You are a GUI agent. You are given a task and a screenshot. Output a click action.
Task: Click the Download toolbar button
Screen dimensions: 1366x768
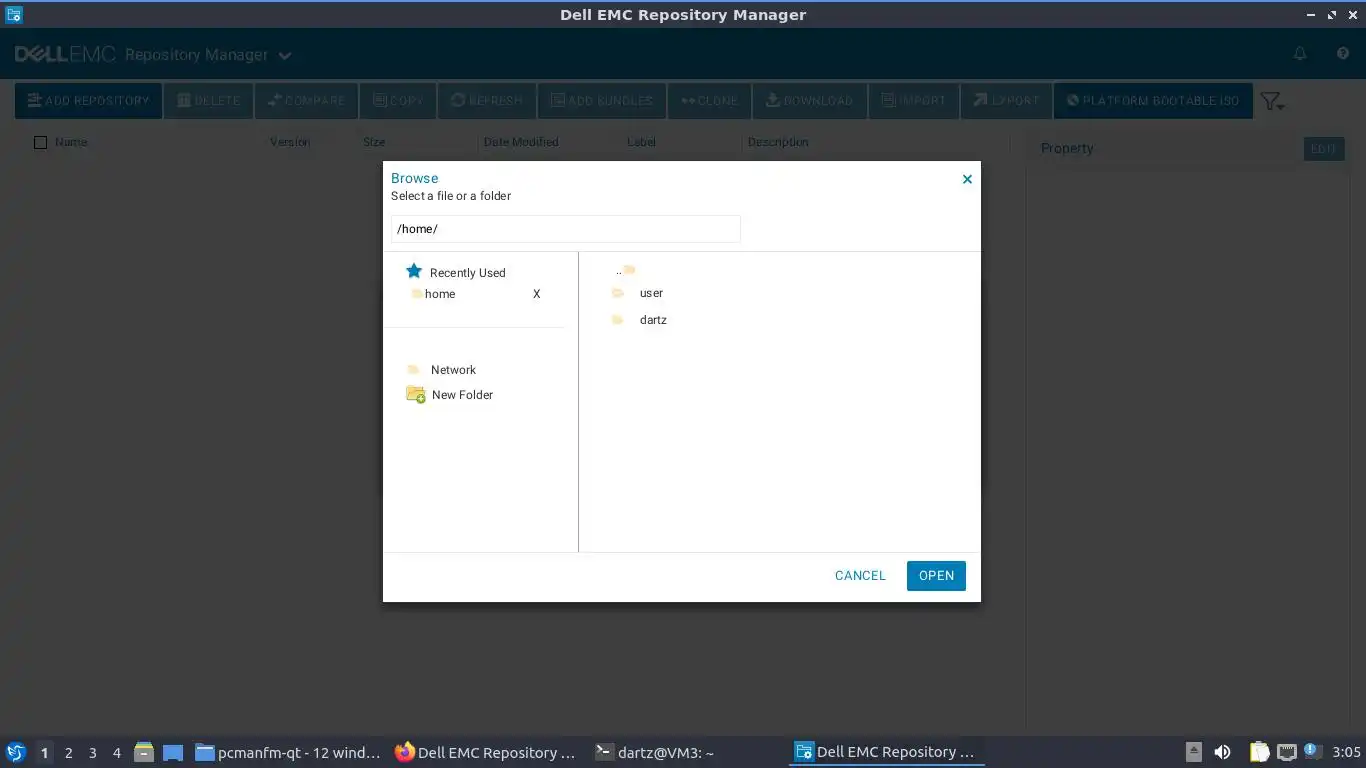click(x=810, y=100)
